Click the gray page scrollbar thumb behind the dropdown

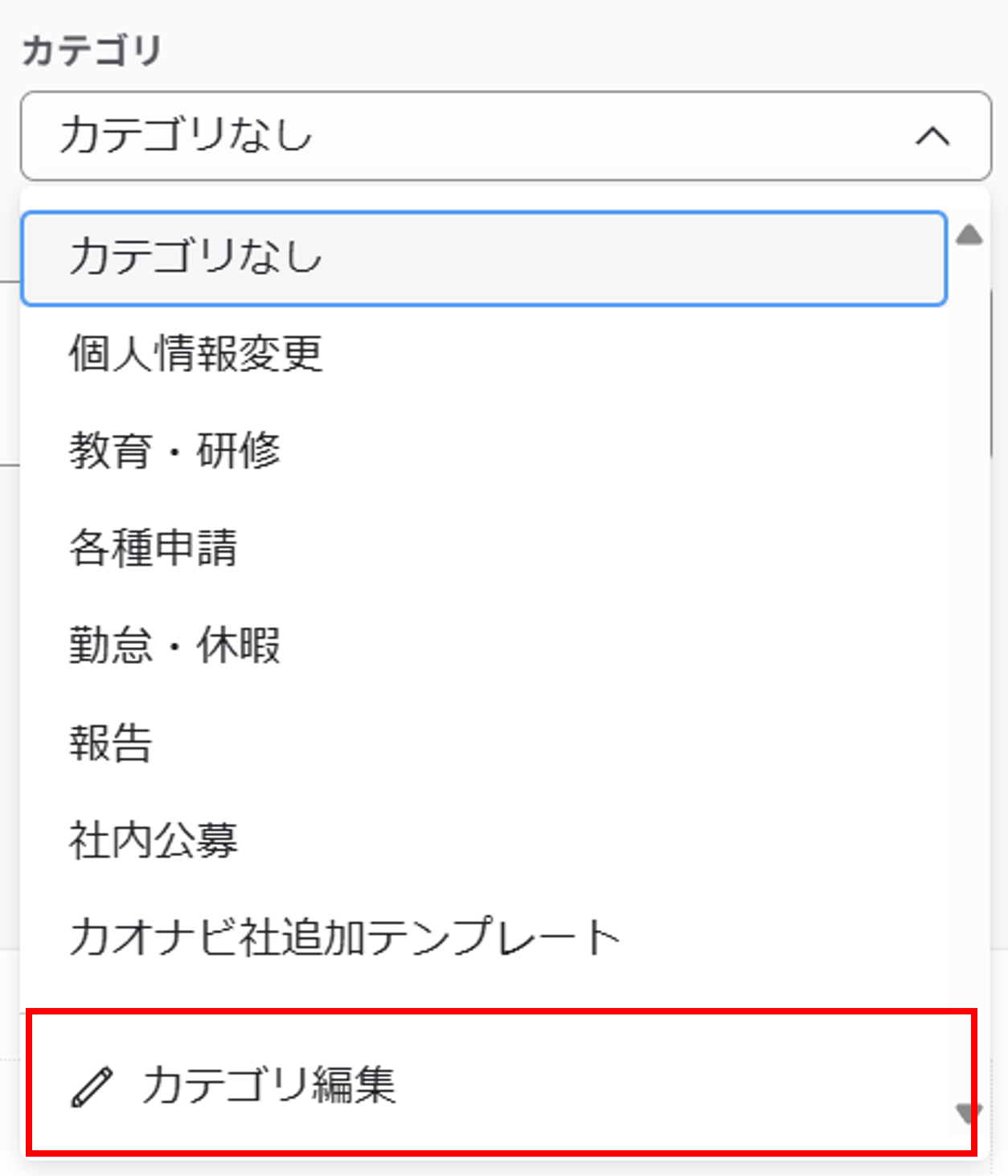tap(998, 374)
